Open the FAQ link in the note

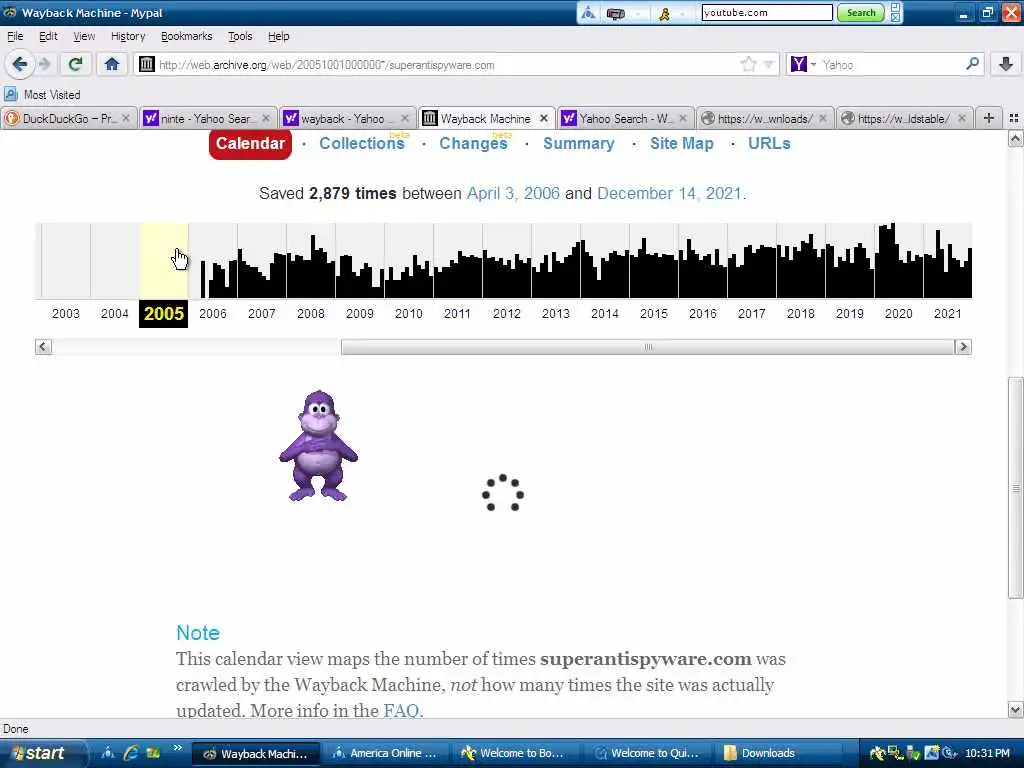point(401,711)
